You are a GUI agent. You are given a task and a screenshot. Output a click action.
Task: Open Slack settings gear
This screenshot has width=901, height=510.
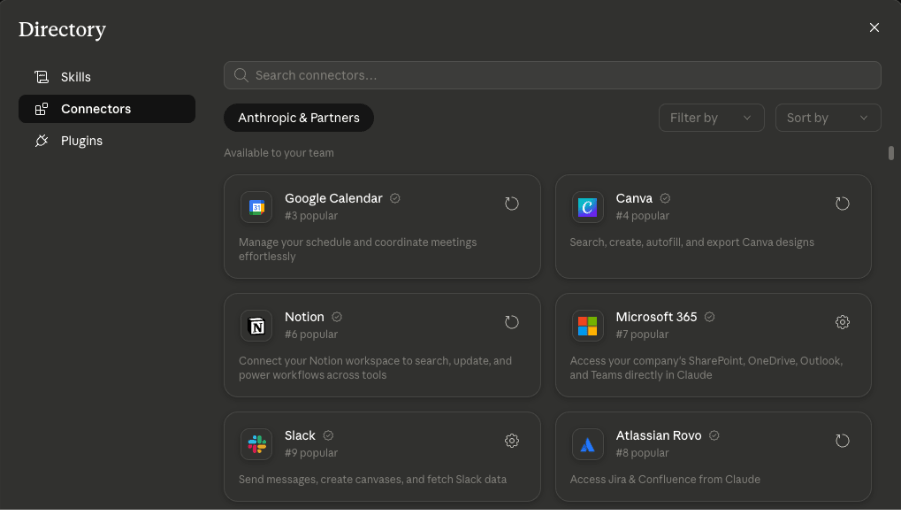pos(511,441)
